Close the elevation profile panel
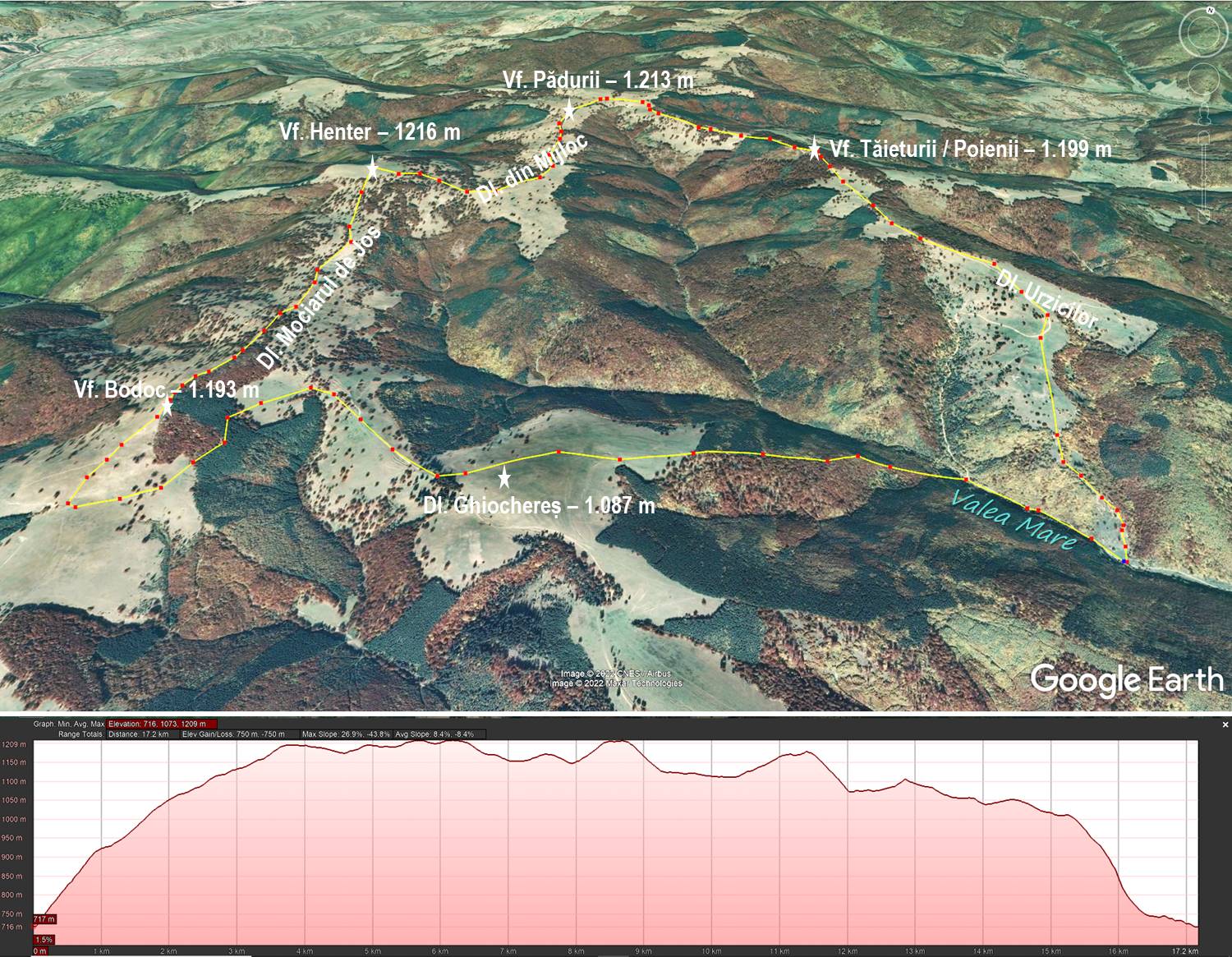Viewport: 1232px width, 957px height. click(x=1225, y=725)
